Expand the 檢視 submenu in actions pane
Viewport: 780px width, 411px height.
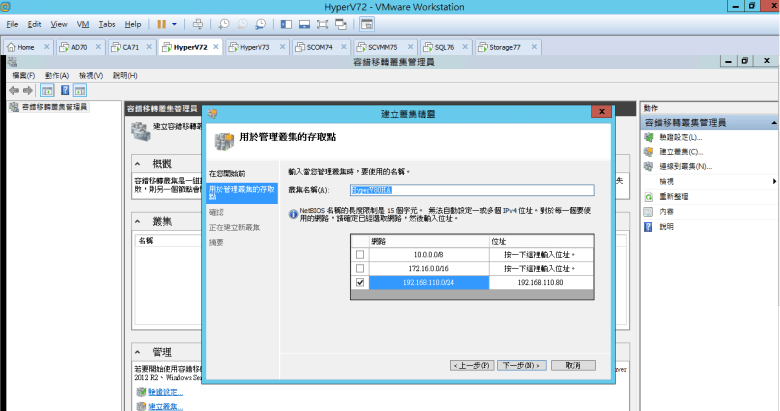click(x=774, y=181)
